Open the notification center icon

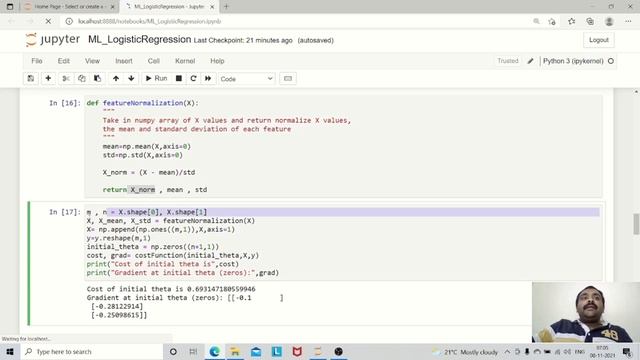627,351
